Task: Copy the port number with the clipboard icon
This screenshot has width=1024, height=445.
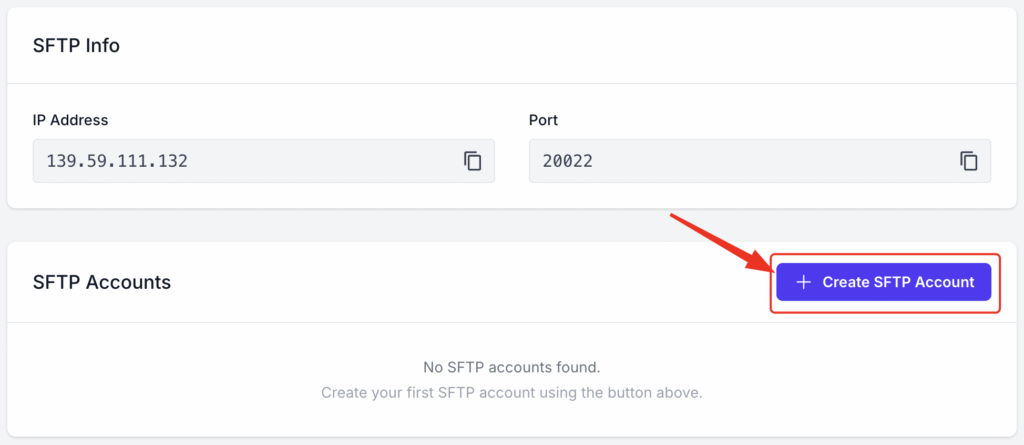Action: 968,161
